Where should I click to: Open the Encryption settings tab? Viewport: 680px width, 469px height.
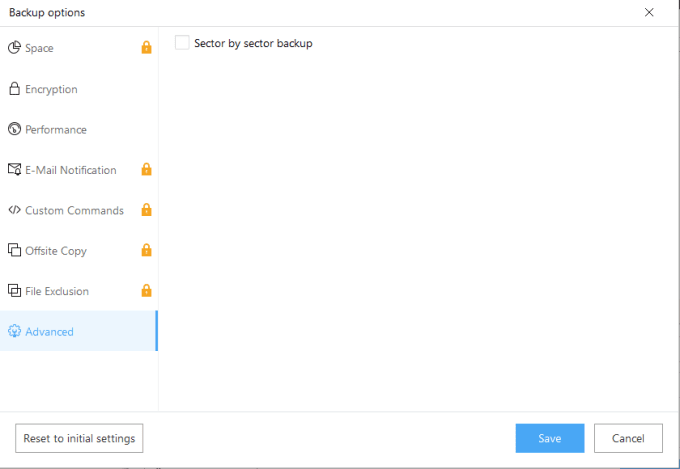[51, 89]
